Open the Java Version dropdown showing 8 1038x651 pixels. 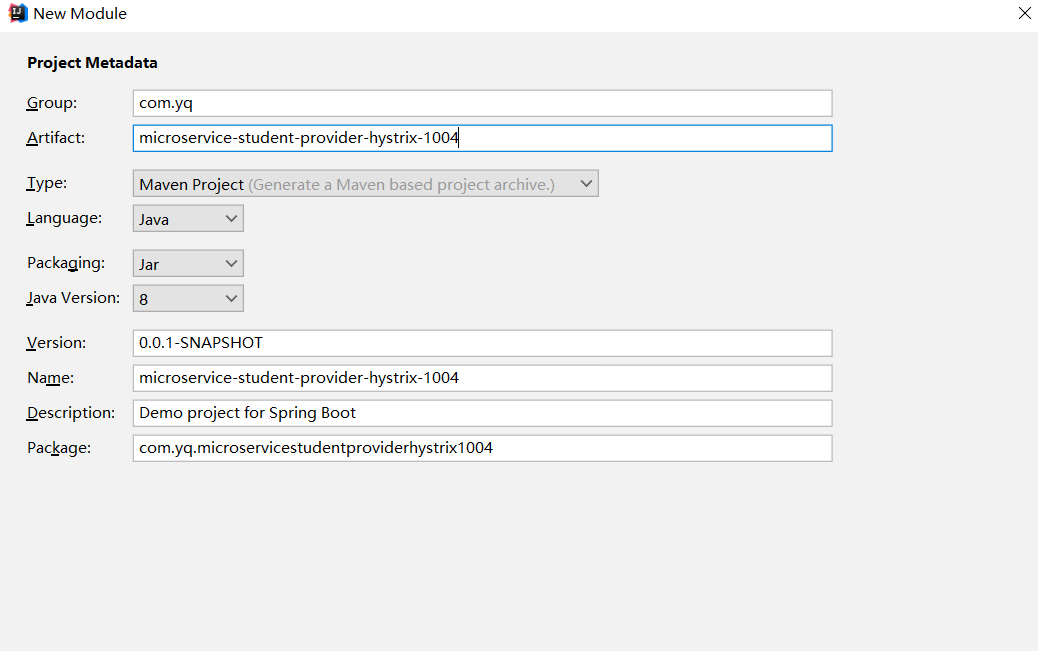pos(188,299)
